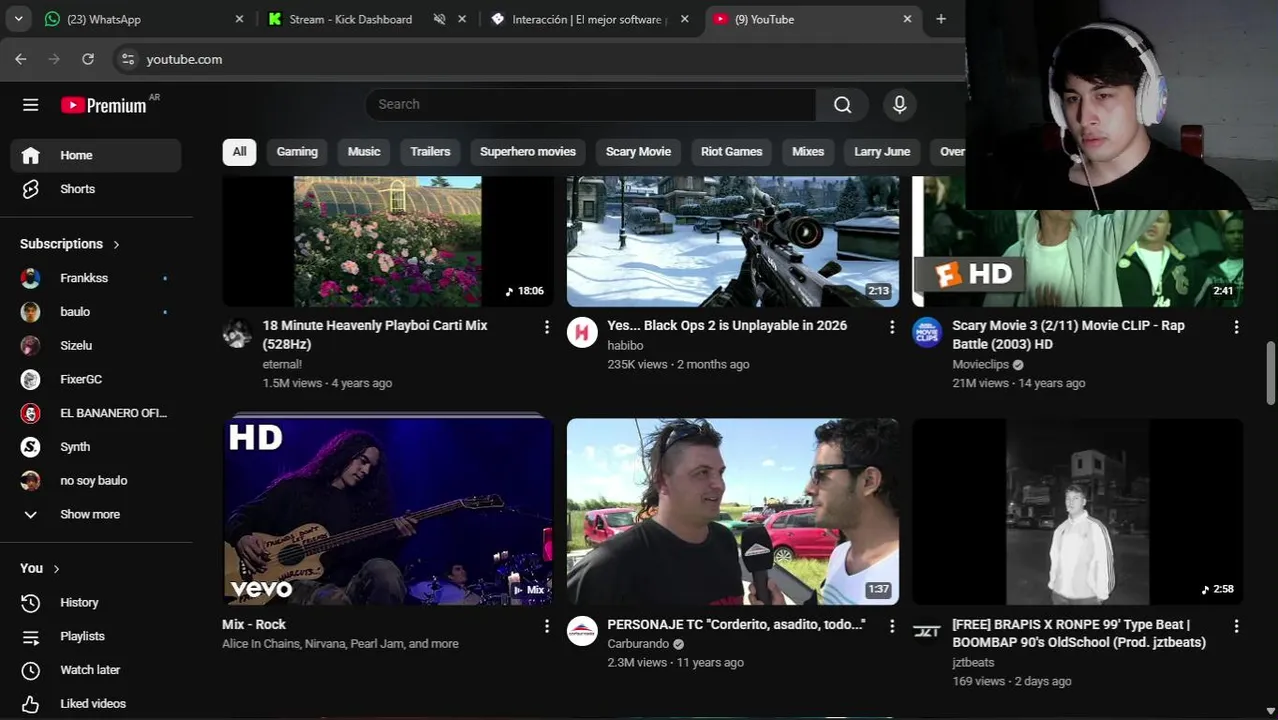1278x720 pixels.
Task: Open FixerGC channel avatar in sidebar
Action: coord(31,379)
